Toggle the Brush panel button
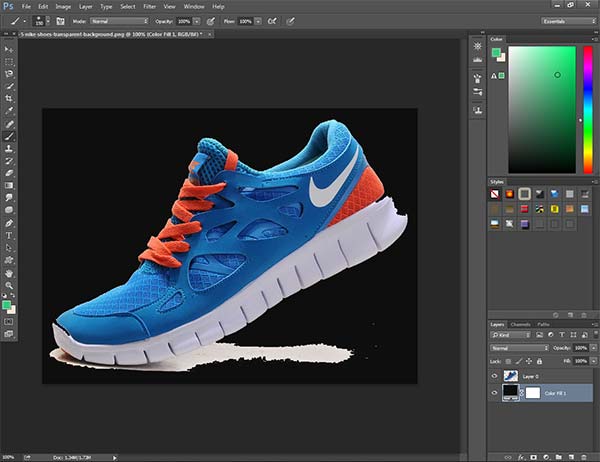Screen dimensions: 600x462 coord(60,21)
